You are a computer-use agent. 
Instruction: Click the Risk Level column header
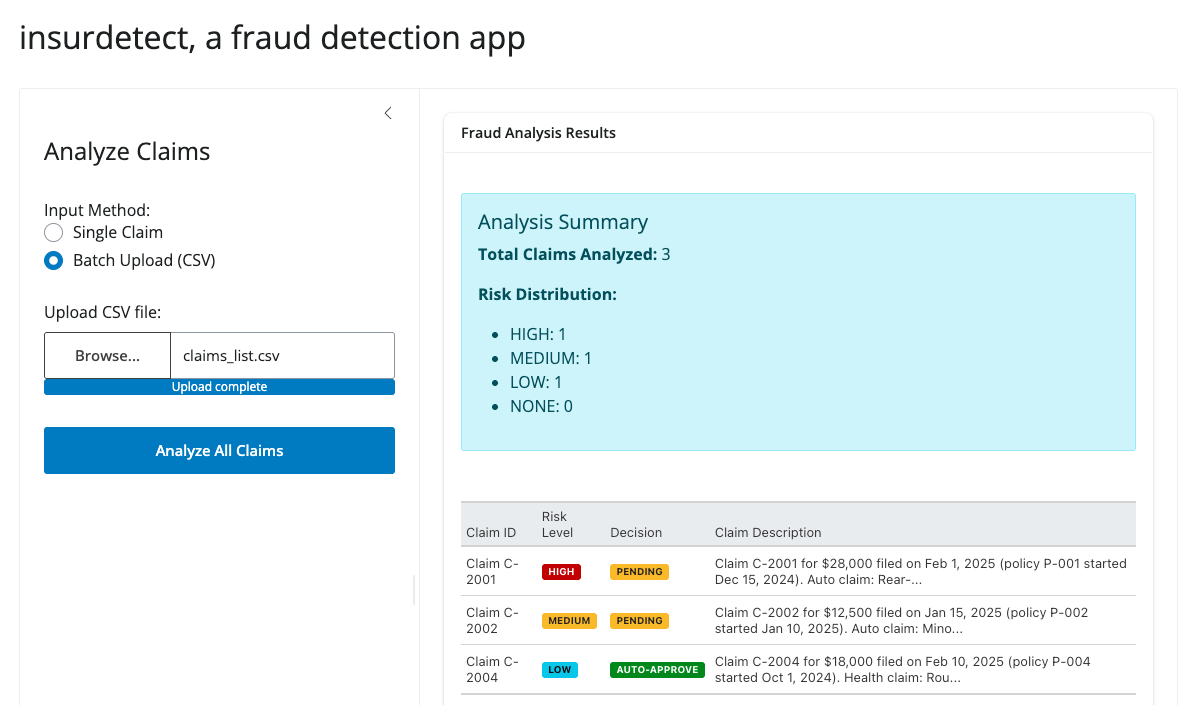coord(557,525)
